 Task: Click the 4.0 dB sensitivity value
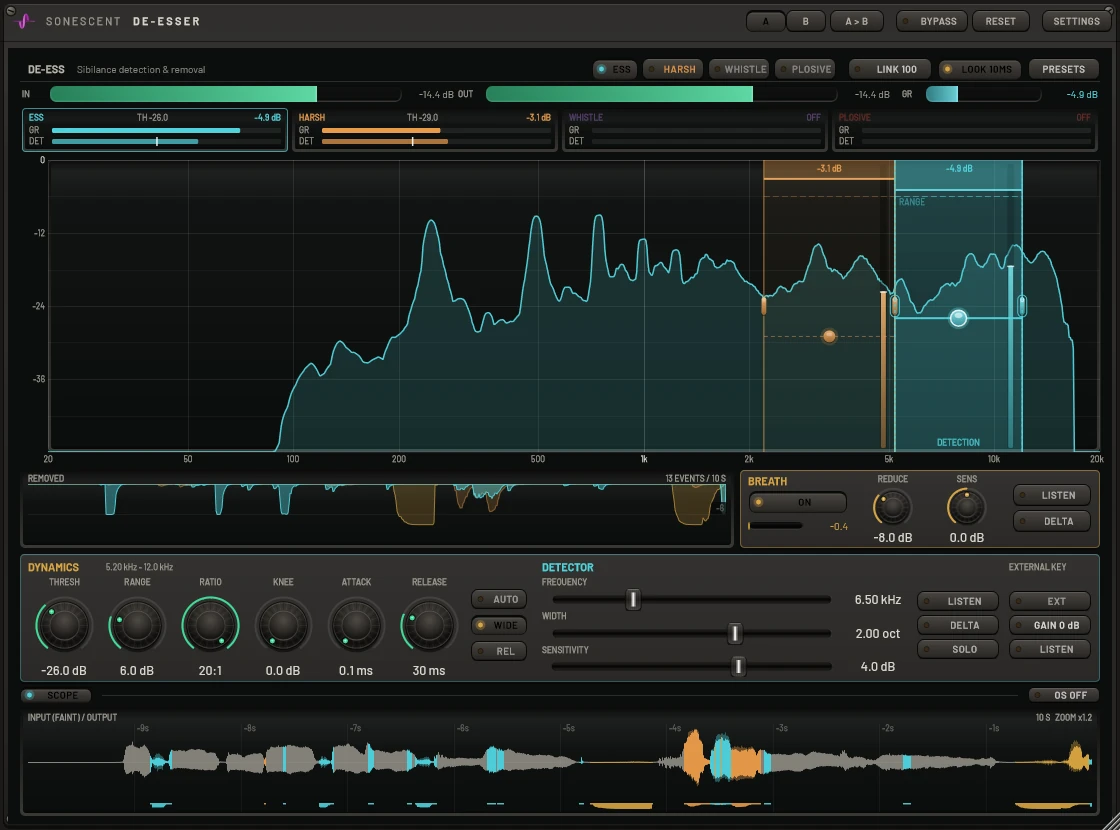pyautogui.click(x=877, y=666)
